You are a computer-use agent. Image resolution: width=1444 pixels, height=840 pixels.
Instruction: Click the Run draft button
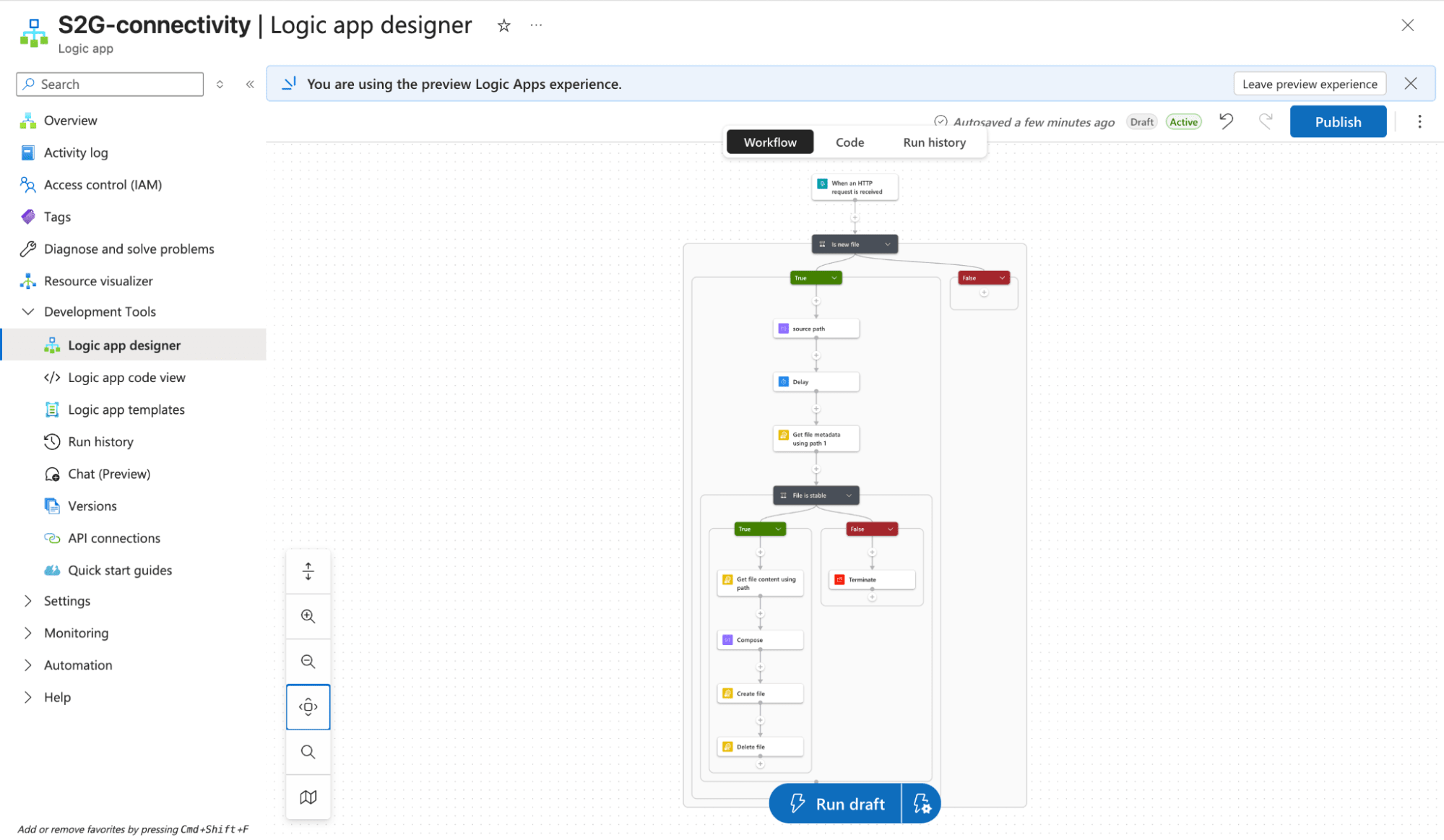pos(836,803)
